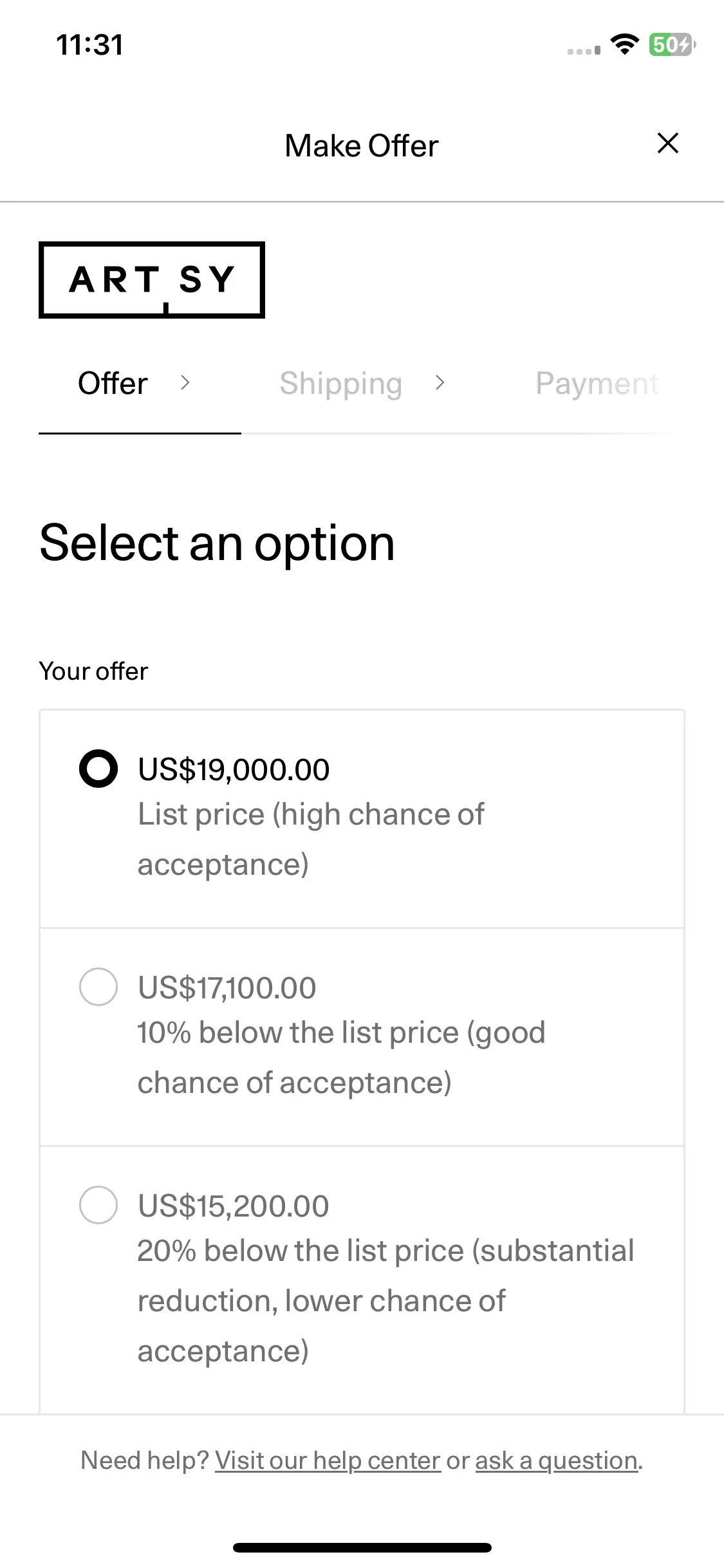Choose the US$17,100.00 offer radio button
Screen dimensions: 724x1568
98,986
